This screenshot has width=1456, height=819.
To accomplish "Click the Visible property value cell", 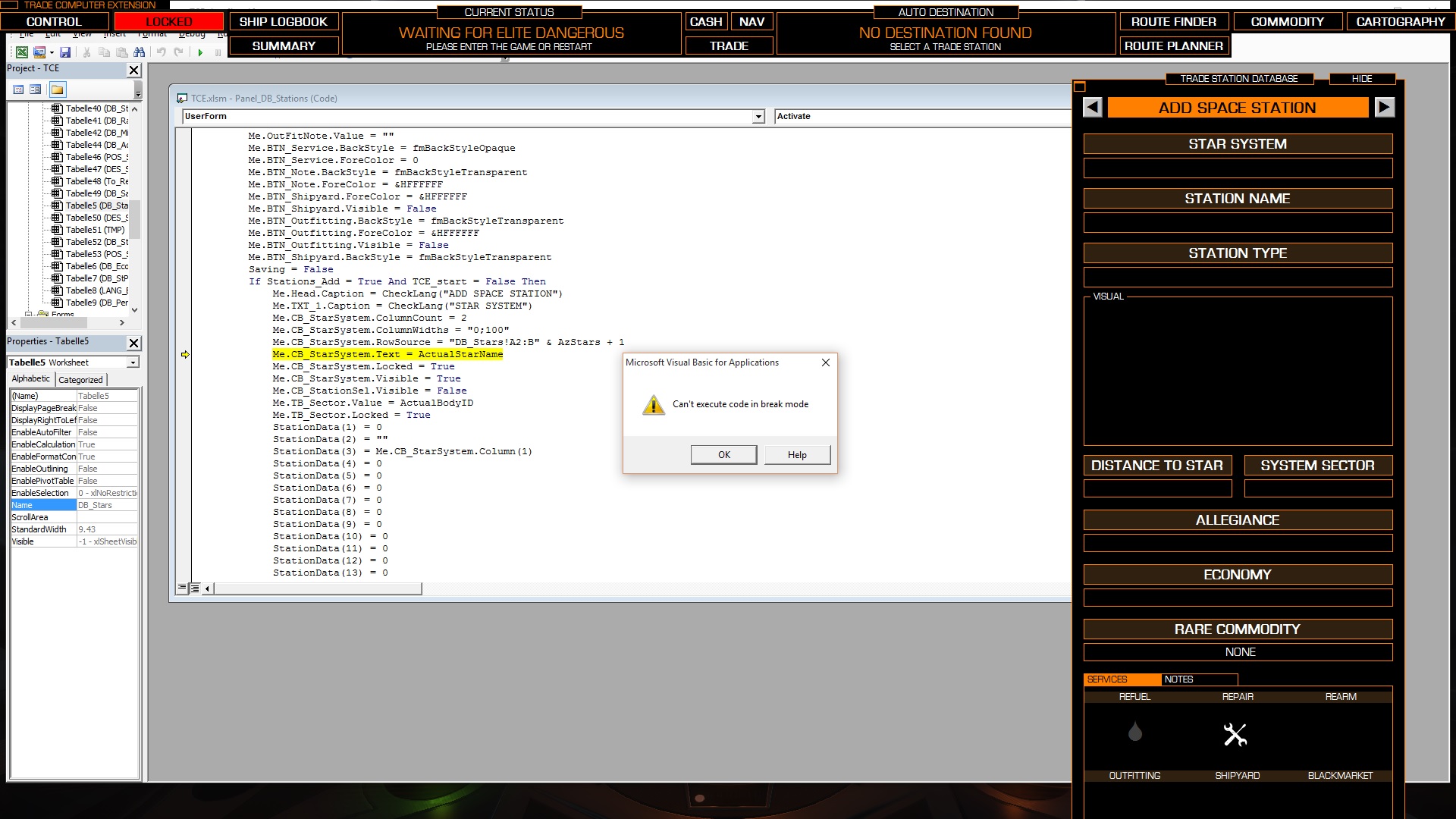I will (107, 541).
